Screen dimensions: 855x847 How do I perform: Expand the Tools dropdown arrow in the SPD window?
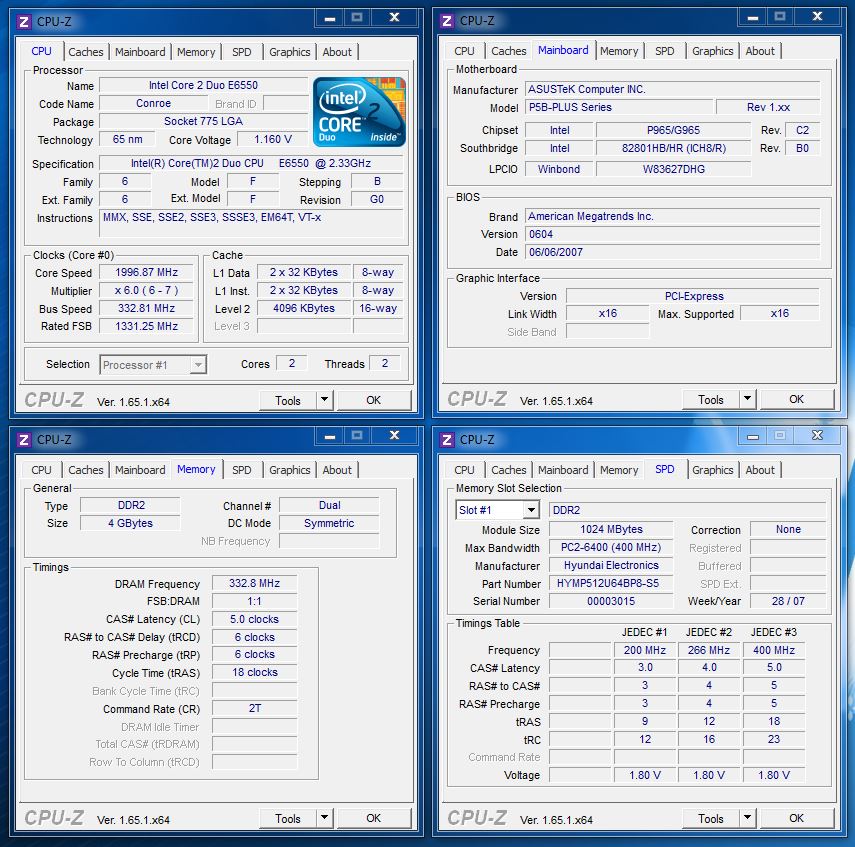click(748, 818)
